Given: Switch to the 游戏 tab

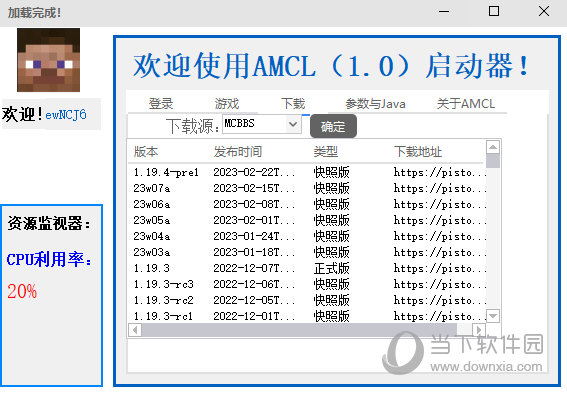Looking at the screenshot, I should [227, 104].
